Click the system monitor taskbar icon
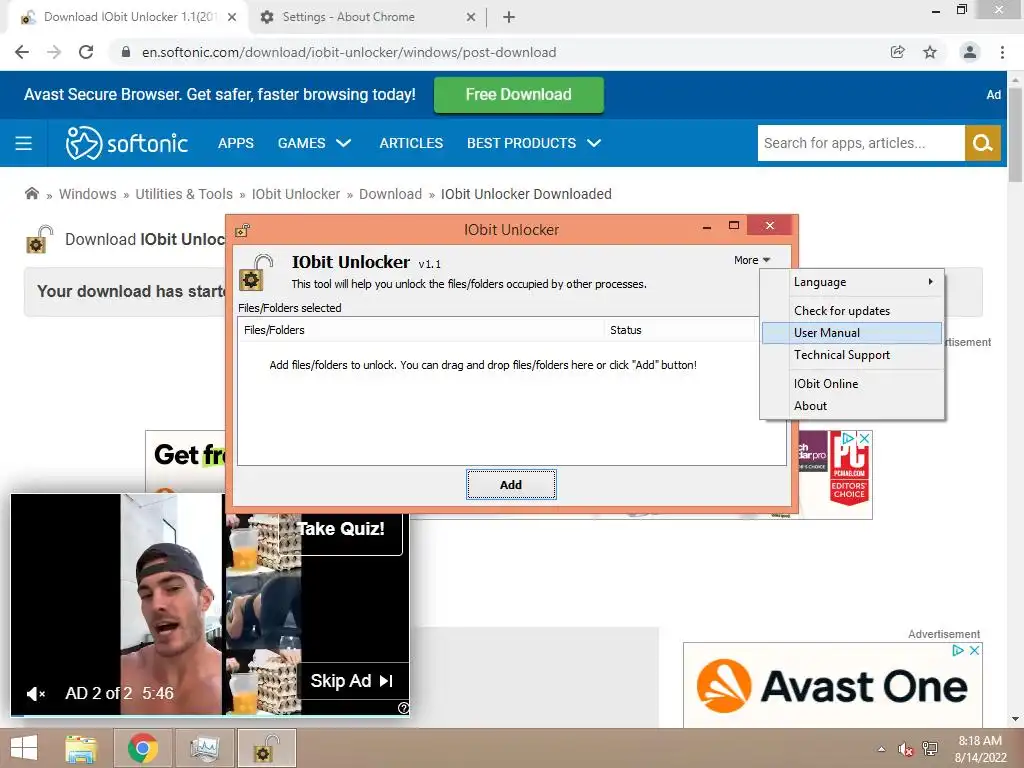Screen dimensions: 1024x768 pos(204,748)
